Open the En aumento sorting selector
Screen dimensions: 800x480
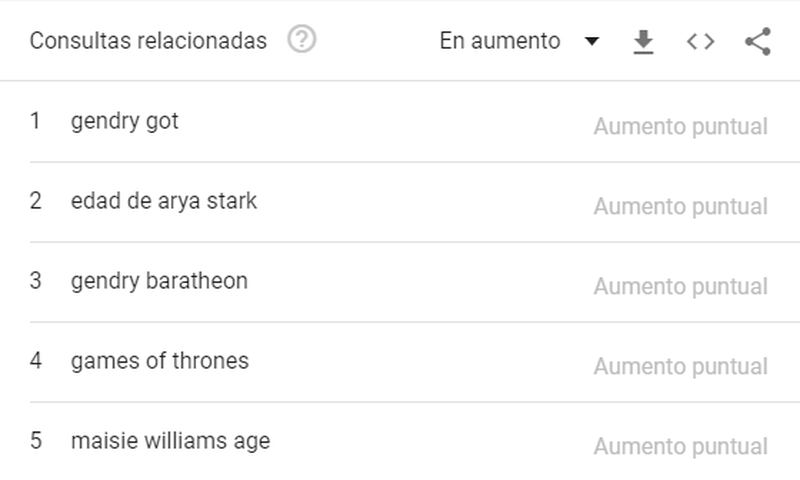(519, 41)
